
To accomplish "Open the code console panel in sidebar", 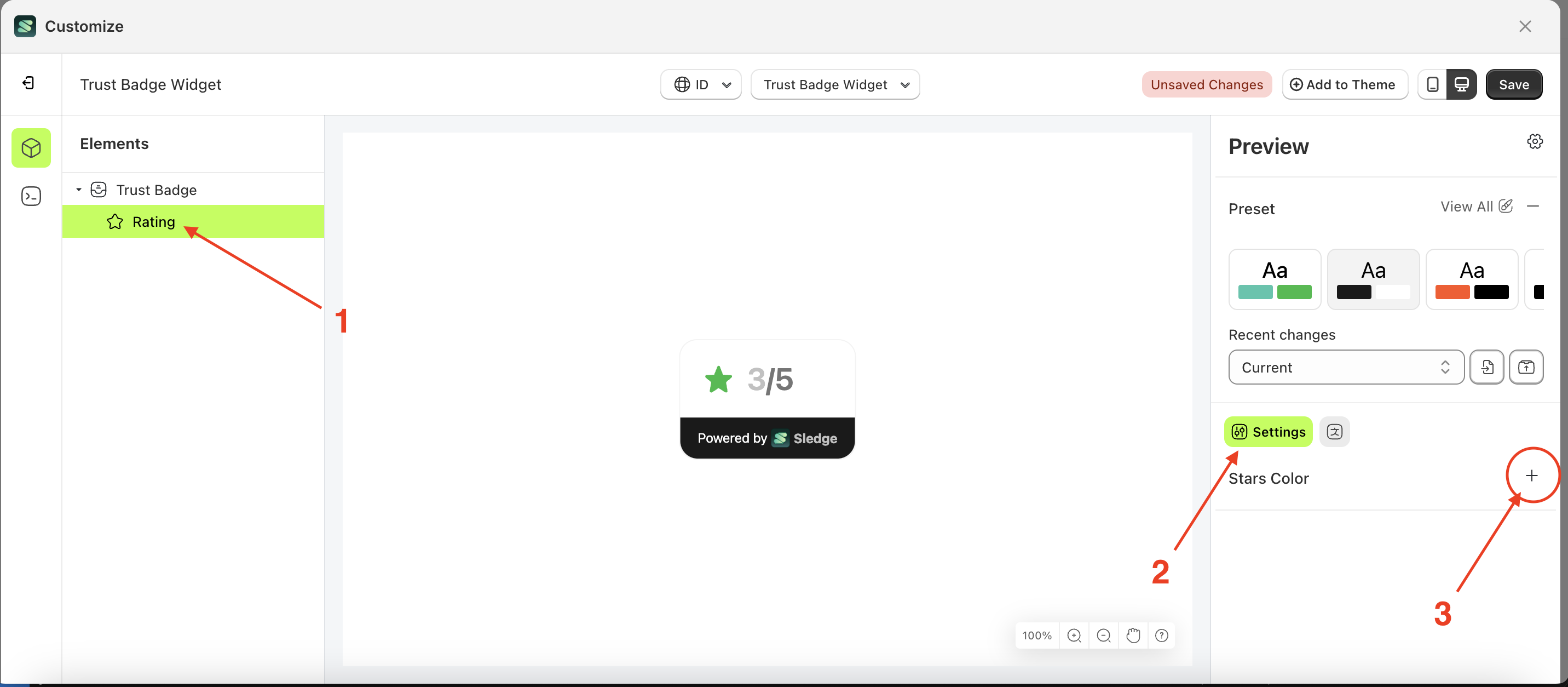I will [31, 196].
